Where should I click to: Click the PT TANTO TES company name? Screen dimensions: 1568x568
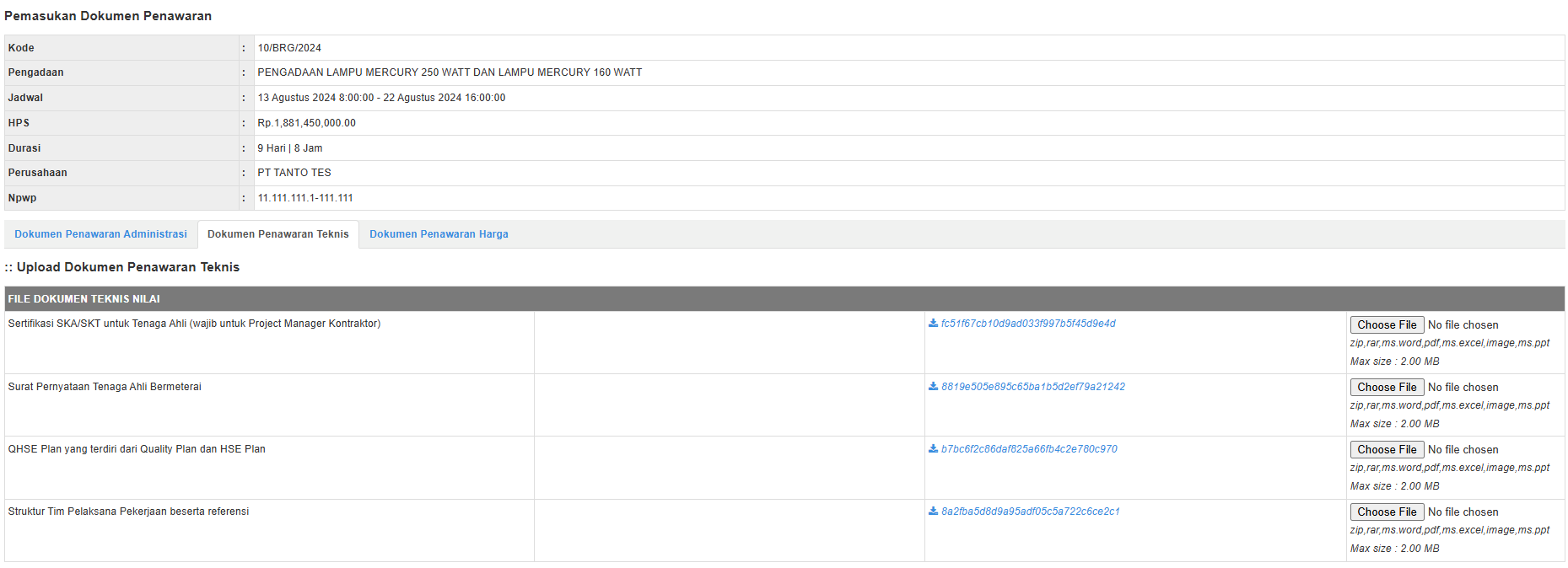[x=294, y=173]
